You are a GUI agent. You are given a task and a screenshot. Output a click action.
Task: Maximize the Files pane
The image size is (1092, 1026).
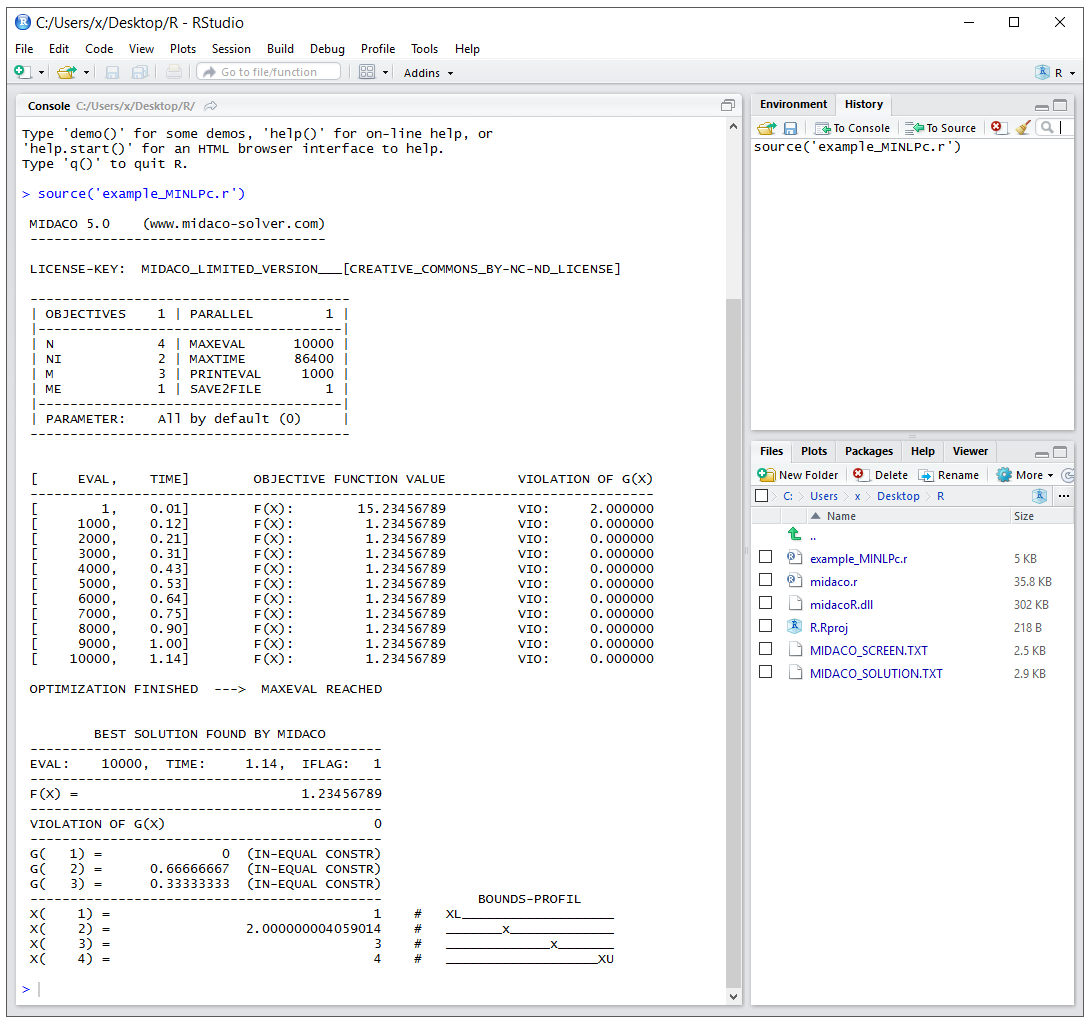point(1060,452)
